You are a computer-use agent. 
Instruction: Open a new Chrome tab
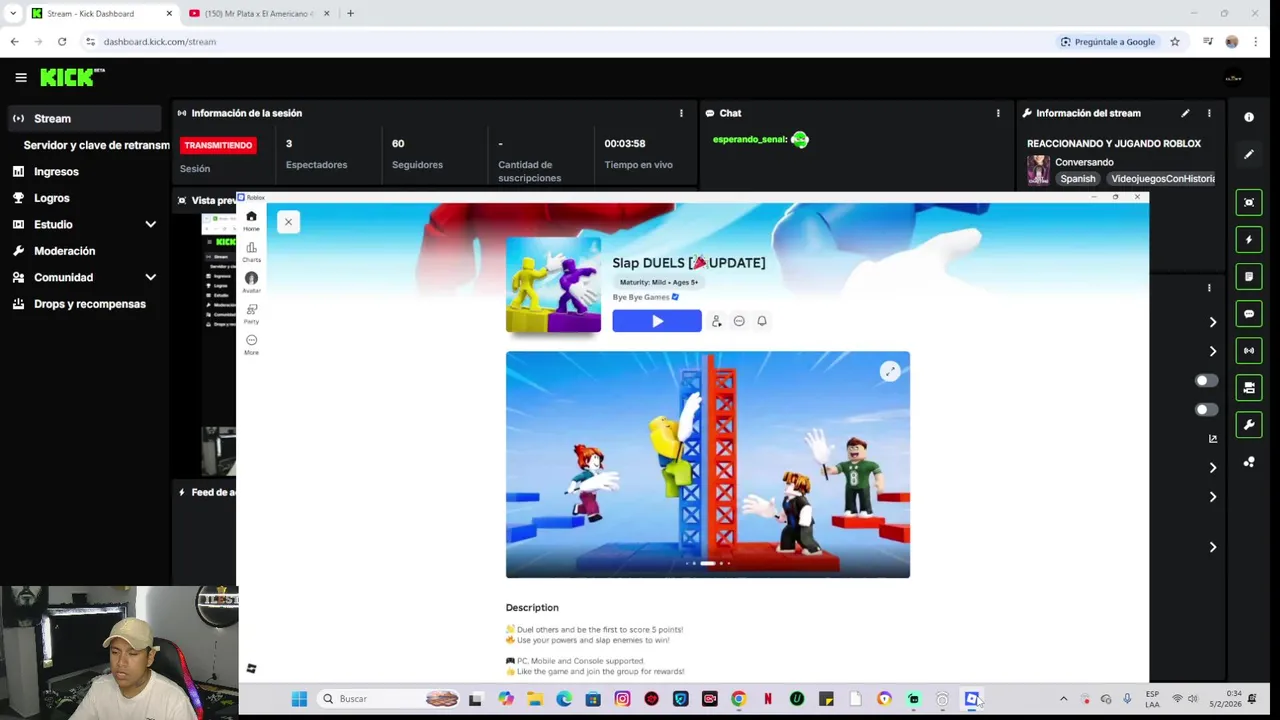click(350, 13)
